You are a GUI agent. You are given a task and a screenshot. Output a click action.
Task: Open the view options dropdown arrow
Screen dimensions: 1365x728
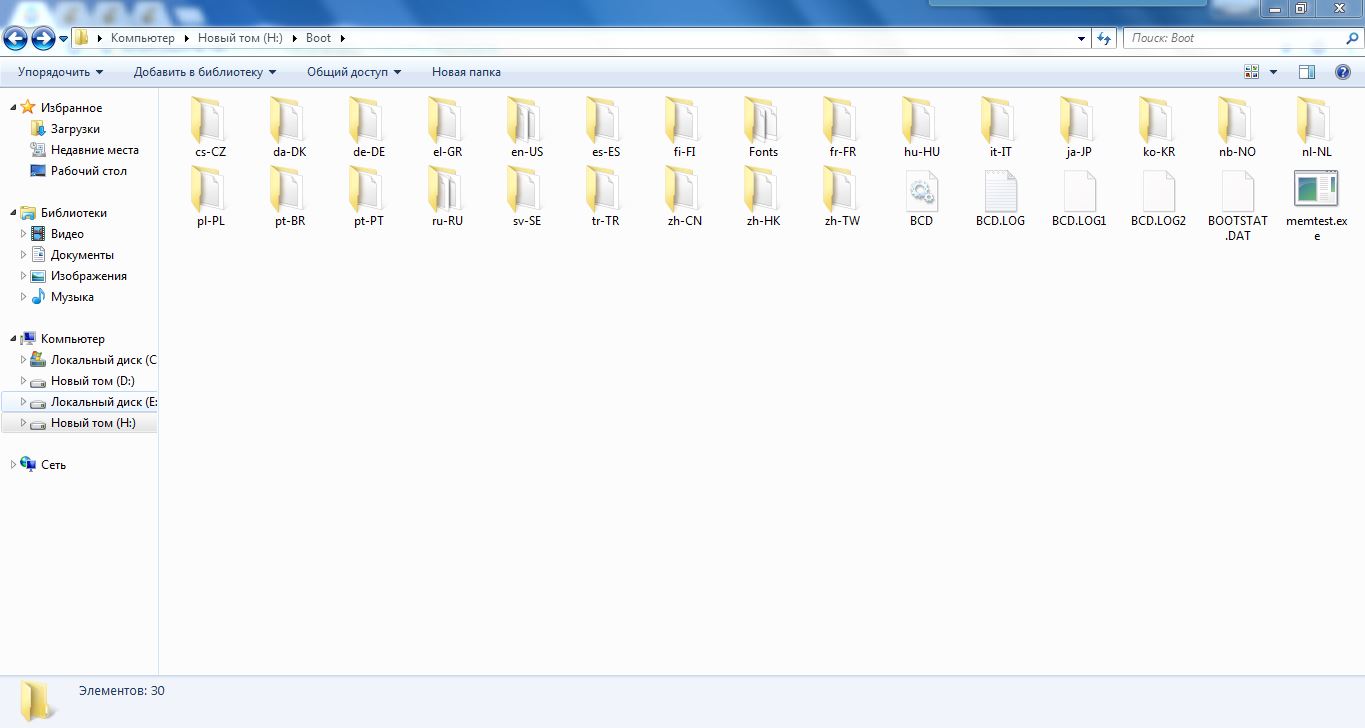click(x=1273, y=72)
